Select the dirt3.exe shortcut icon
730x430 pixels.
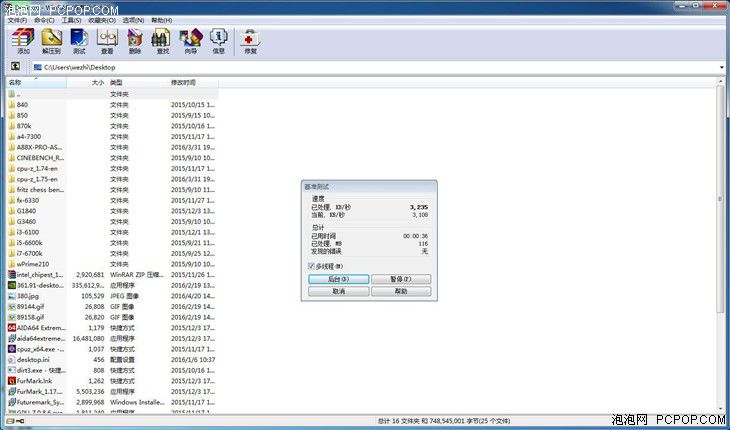[x=12, y=370]
